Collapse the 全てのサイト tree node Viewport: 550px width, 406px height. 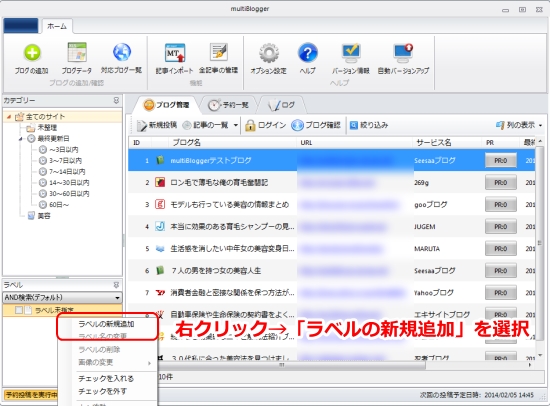[9, 117]
